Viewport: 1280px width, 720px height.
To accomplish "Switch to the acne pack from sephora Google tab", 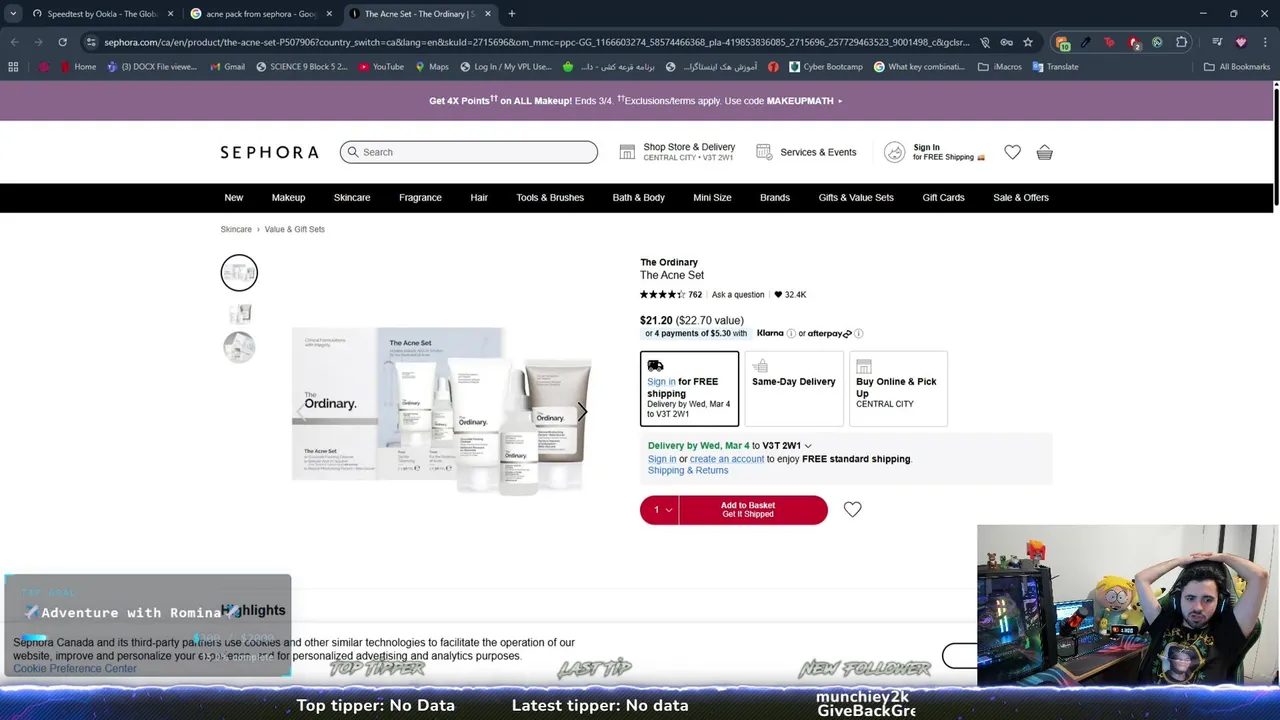I will tap(260, 14).
